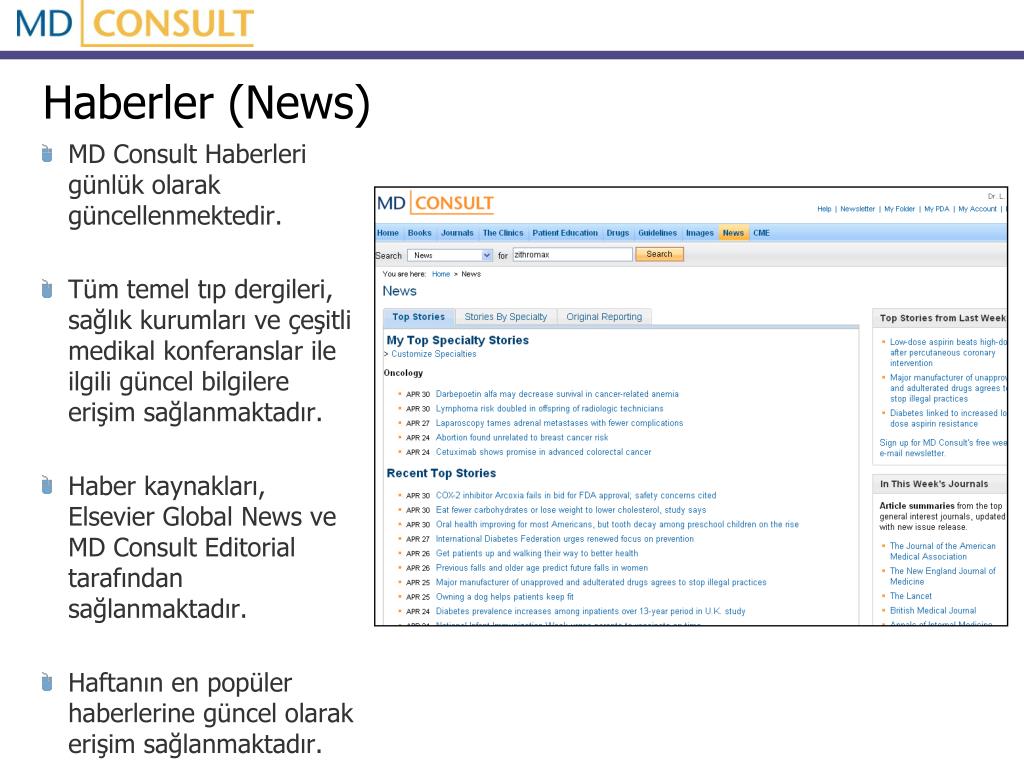Open the Drugs menu item
Viewport: 1024px width, 768px height.
(618, 232)
